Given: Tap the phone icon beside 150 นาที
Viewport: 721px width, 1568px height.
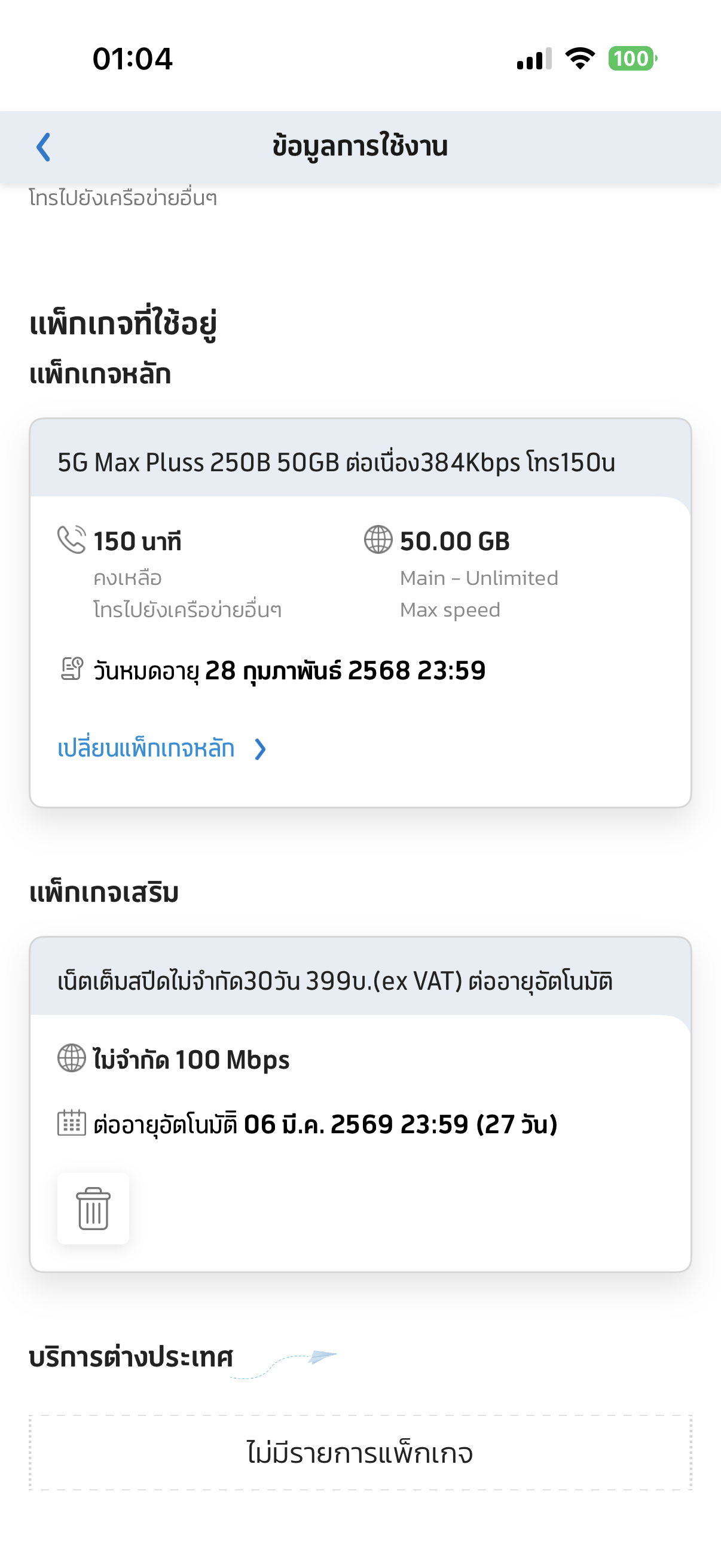Looking at the screenshot, I should point(71,540).
